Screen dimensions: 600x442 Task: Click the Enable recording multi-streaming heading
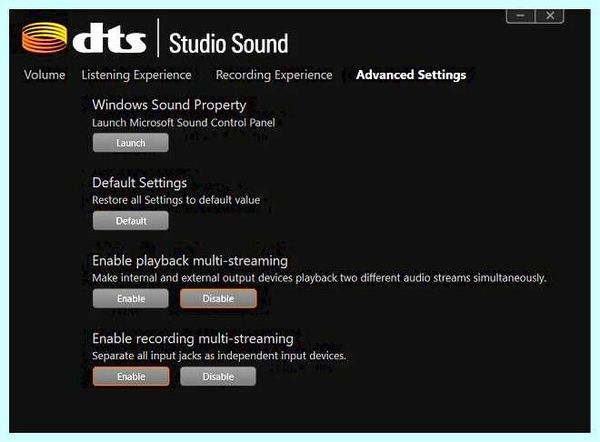[x=193, y=339]
